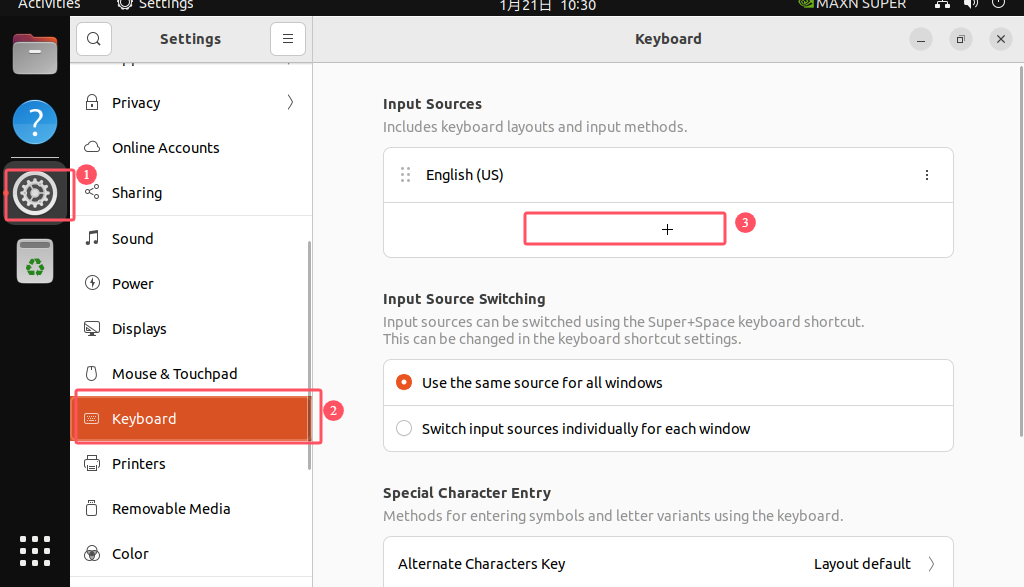Click the English (US) input source row
The height and width of the screenshot is (587, 1024).
pos(668,175)
